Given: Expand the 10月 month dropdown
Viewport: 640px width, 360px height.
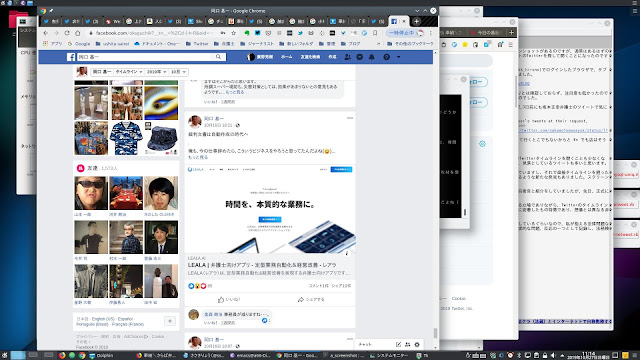Looking at the screenshot, I should coord(178,72).
